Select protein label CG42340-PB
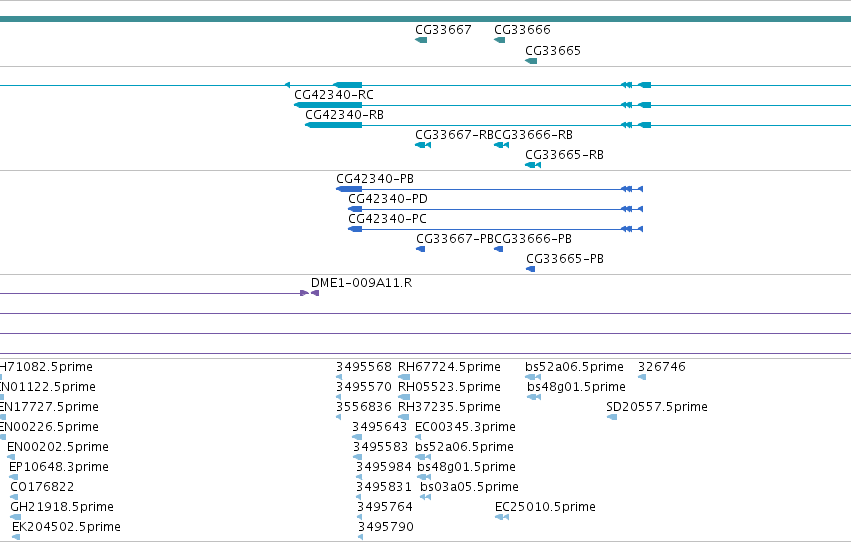Image resolution: width=851 pixels, height=542 pixels. coord(375,179)
